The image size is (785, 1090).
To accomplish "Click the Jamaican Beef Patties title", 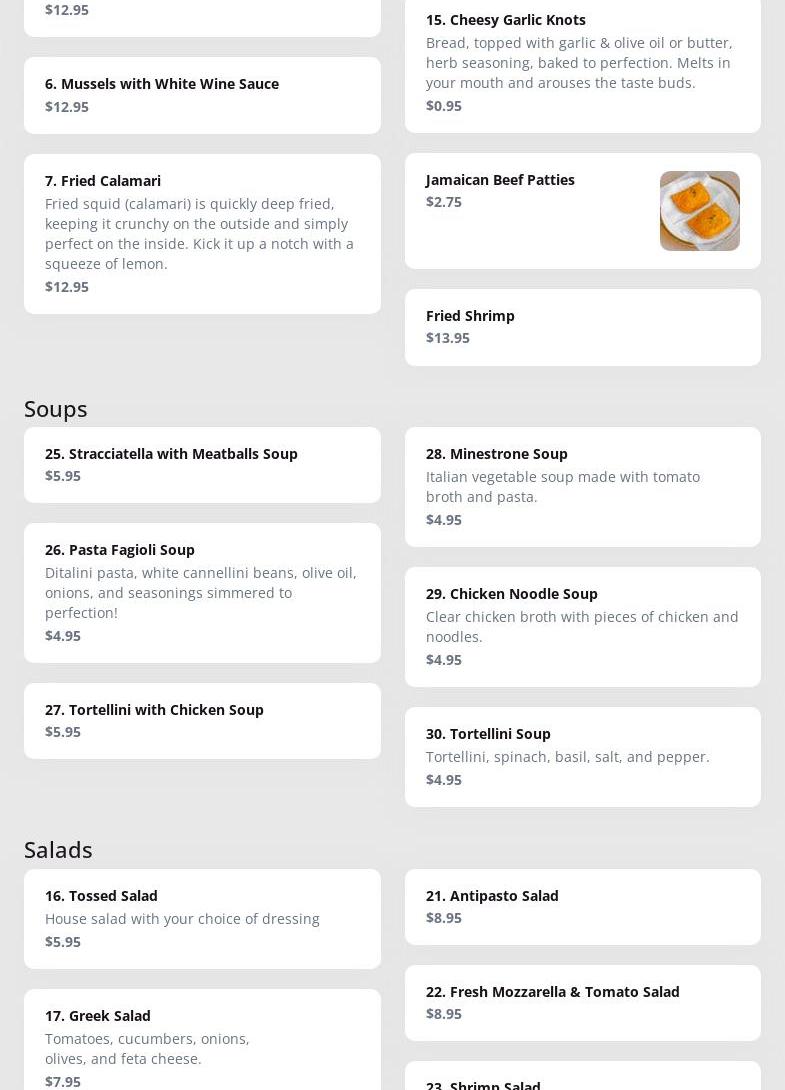I will pyautogui.click(x=500, y=180).
